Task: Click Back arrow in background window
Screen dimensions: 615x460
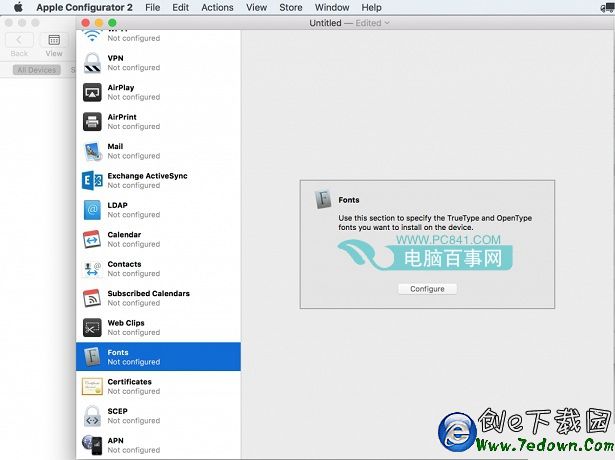Action: click(19, 40)
